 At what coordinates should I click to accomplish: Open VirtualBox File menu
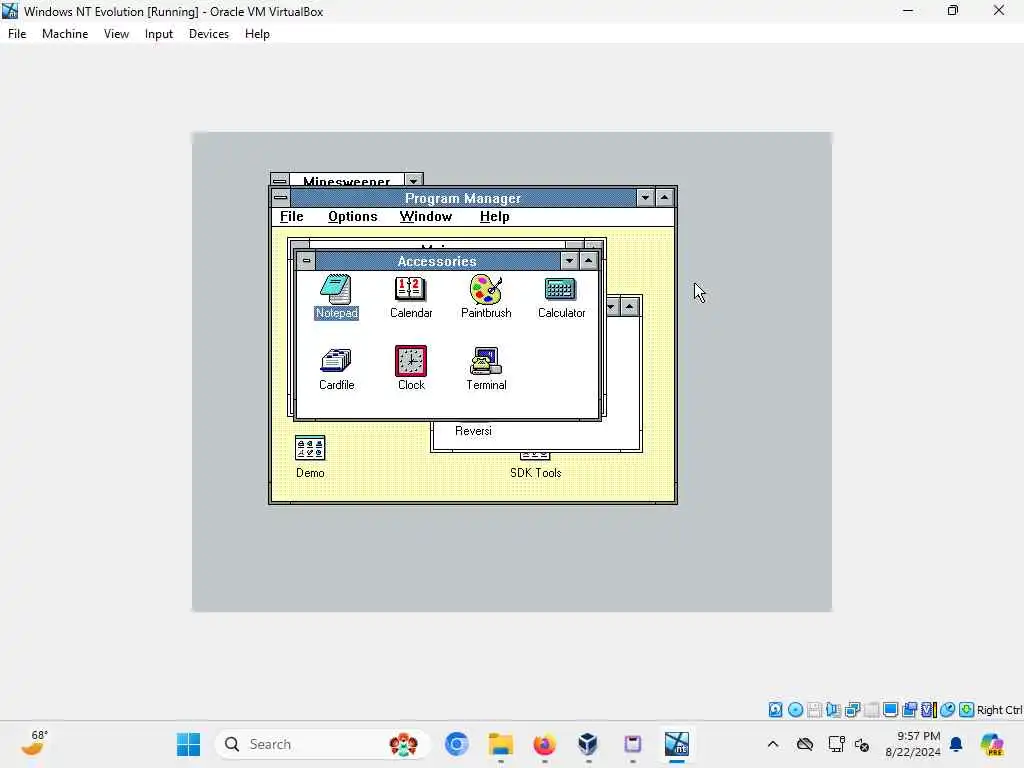pyautogui.click(x=17, y=34)
